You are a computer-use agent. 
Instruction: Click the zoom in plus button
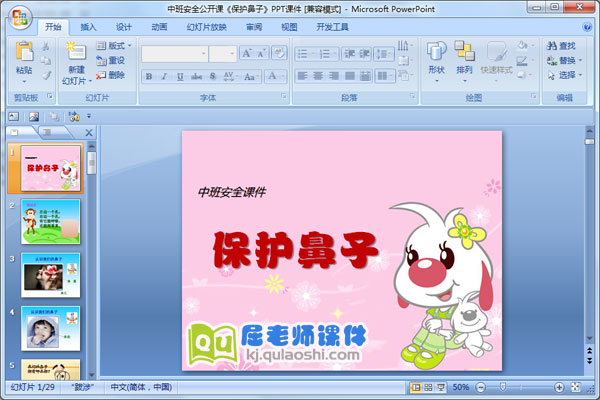pyautogui.click(x=559, y=387)
